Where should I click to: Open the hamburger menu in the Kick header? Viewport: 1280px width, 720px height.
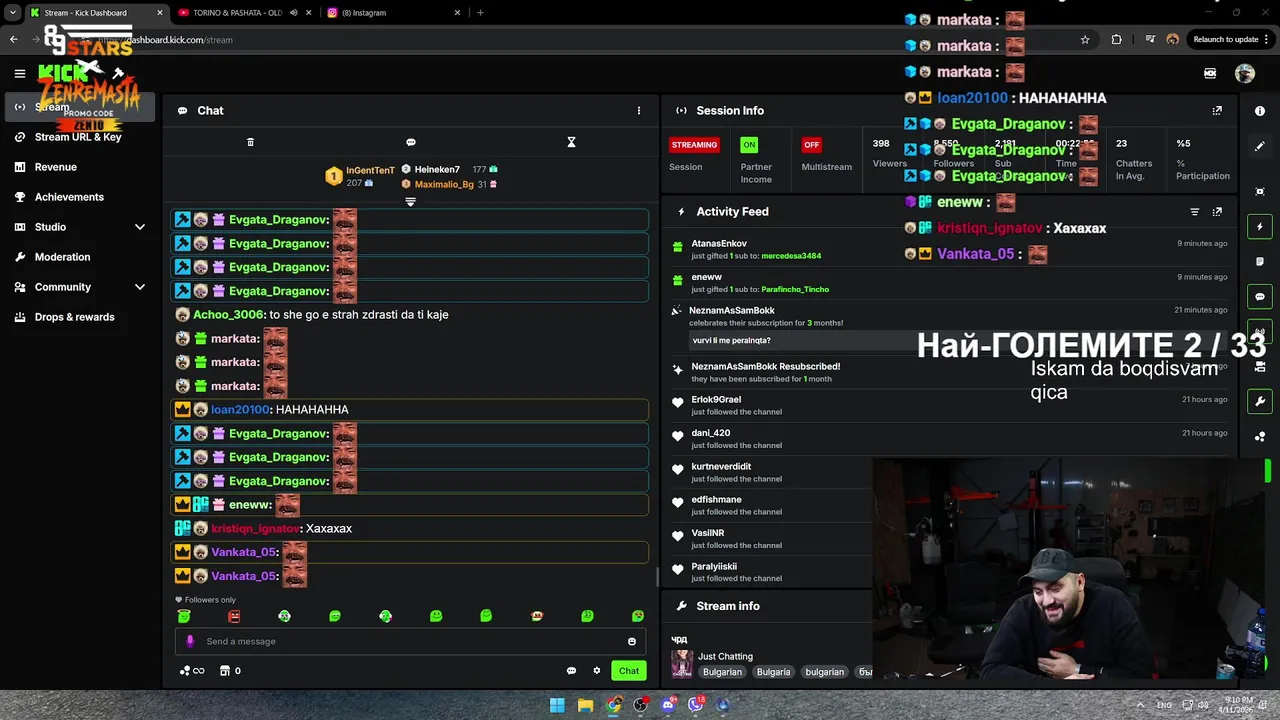[19, 73]
